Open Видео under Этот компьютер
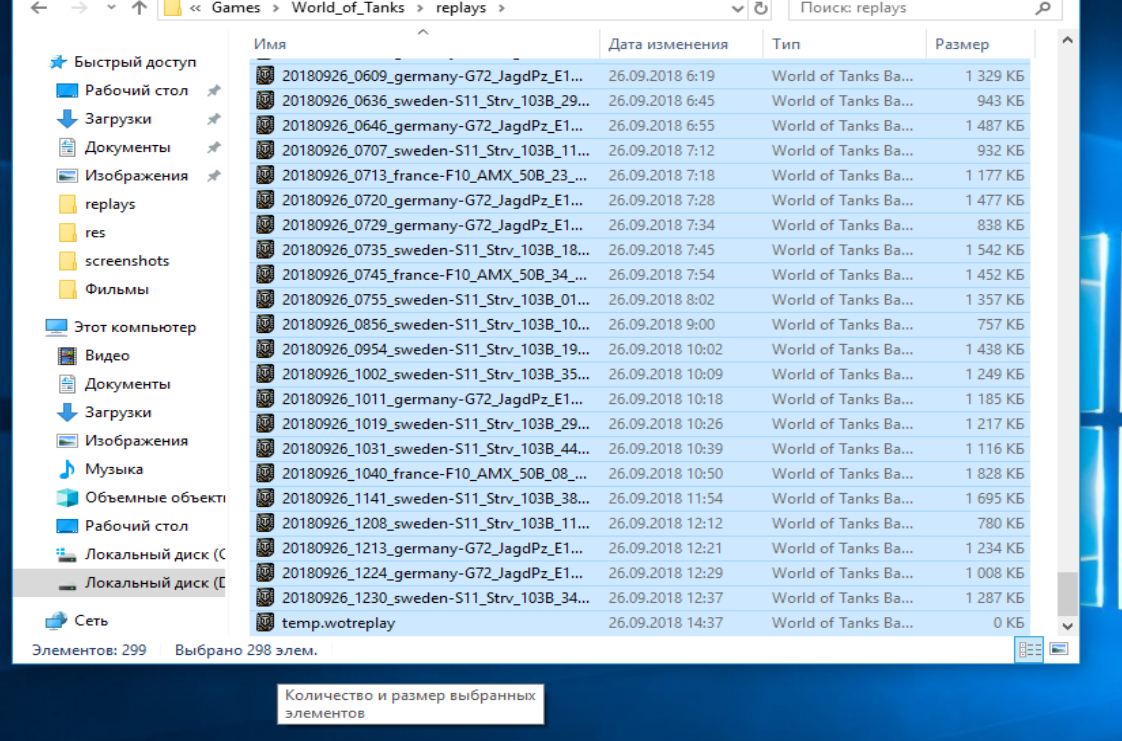1122x741 pixels. pos(107,355)
